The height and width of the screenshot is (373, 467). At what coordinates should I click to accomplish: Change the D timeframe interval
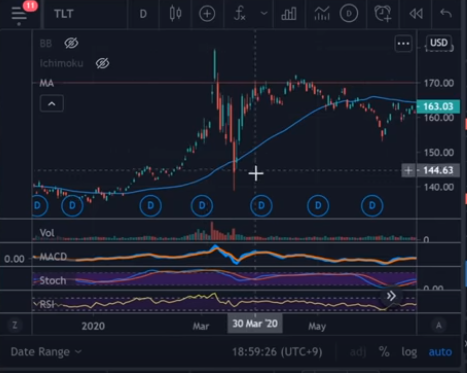click(x=143, y=14)
